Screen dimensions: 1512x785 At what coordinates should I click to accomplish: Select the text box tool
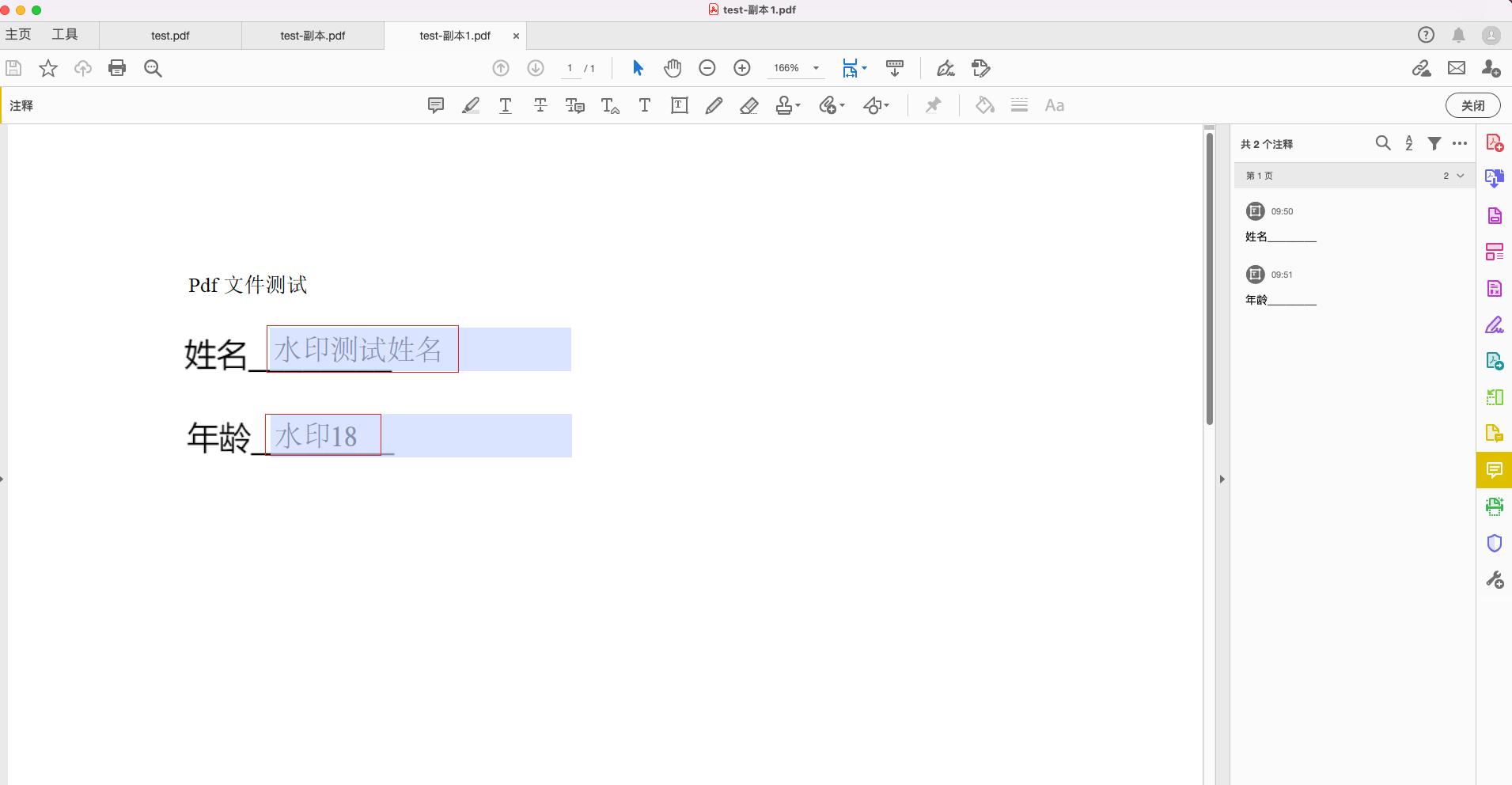[679, 105]
